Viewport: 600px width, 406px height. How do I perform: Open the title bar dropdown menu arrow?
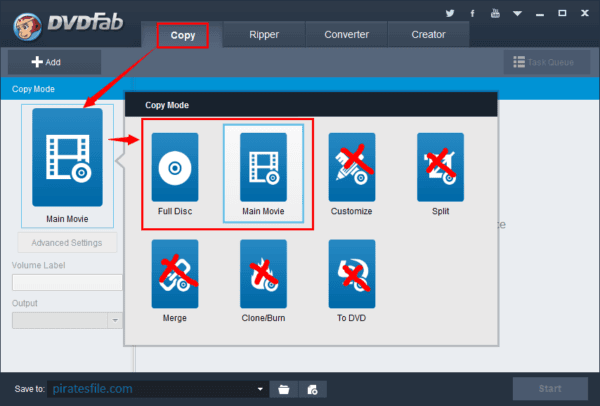[517, 13]
